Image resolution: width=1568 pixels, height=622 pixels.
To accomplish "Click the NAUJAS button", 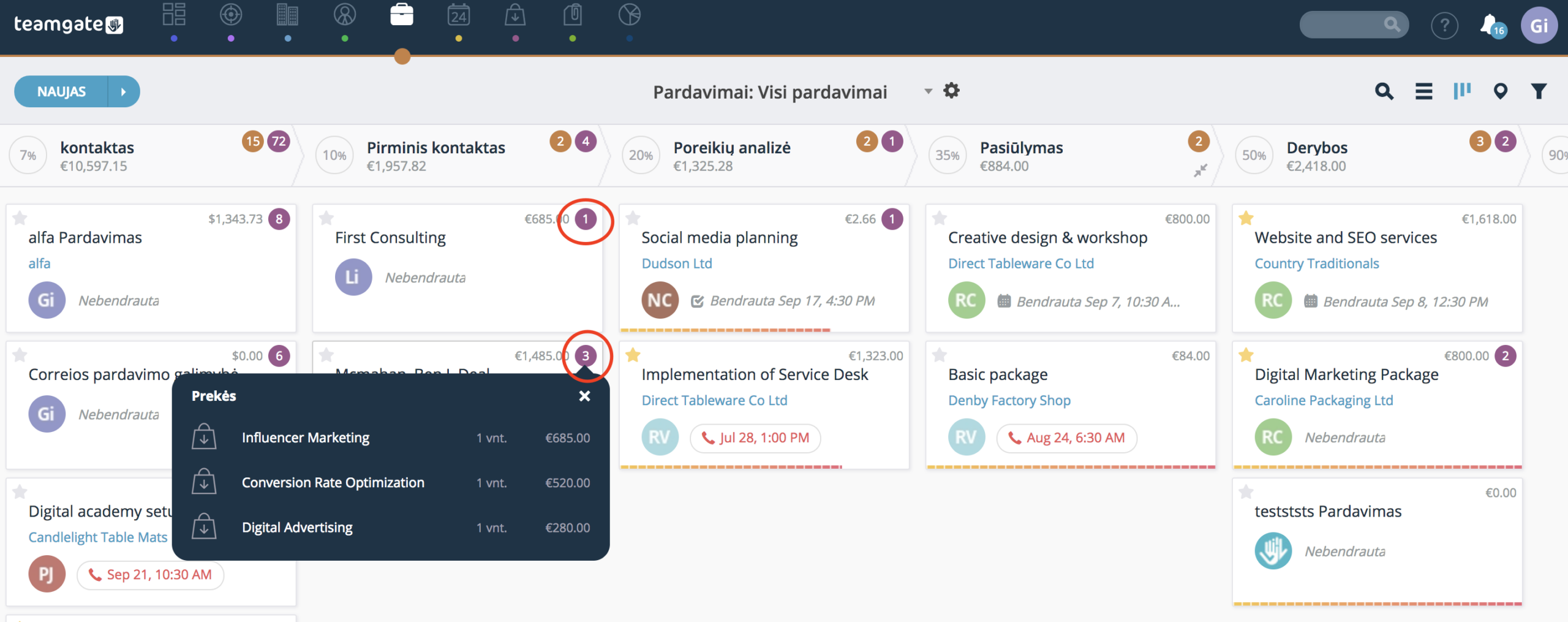I will 61,91.
